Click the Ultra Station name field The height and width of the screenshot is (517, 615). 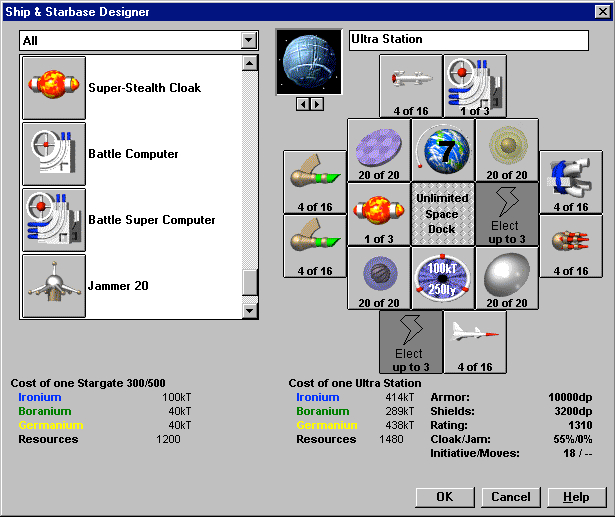coord(468,40)
